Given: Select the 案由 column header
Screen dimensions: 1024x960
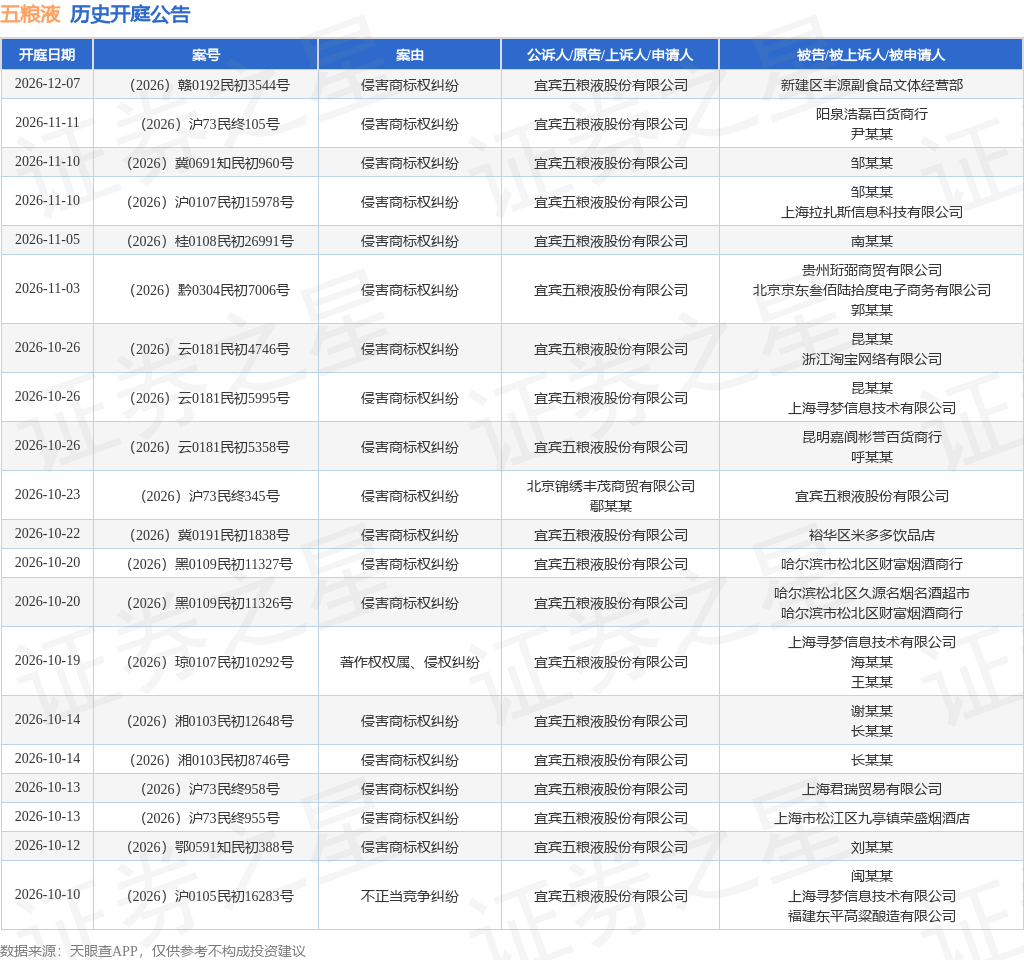Looking at the screenshot, I should tap(409, 55).
